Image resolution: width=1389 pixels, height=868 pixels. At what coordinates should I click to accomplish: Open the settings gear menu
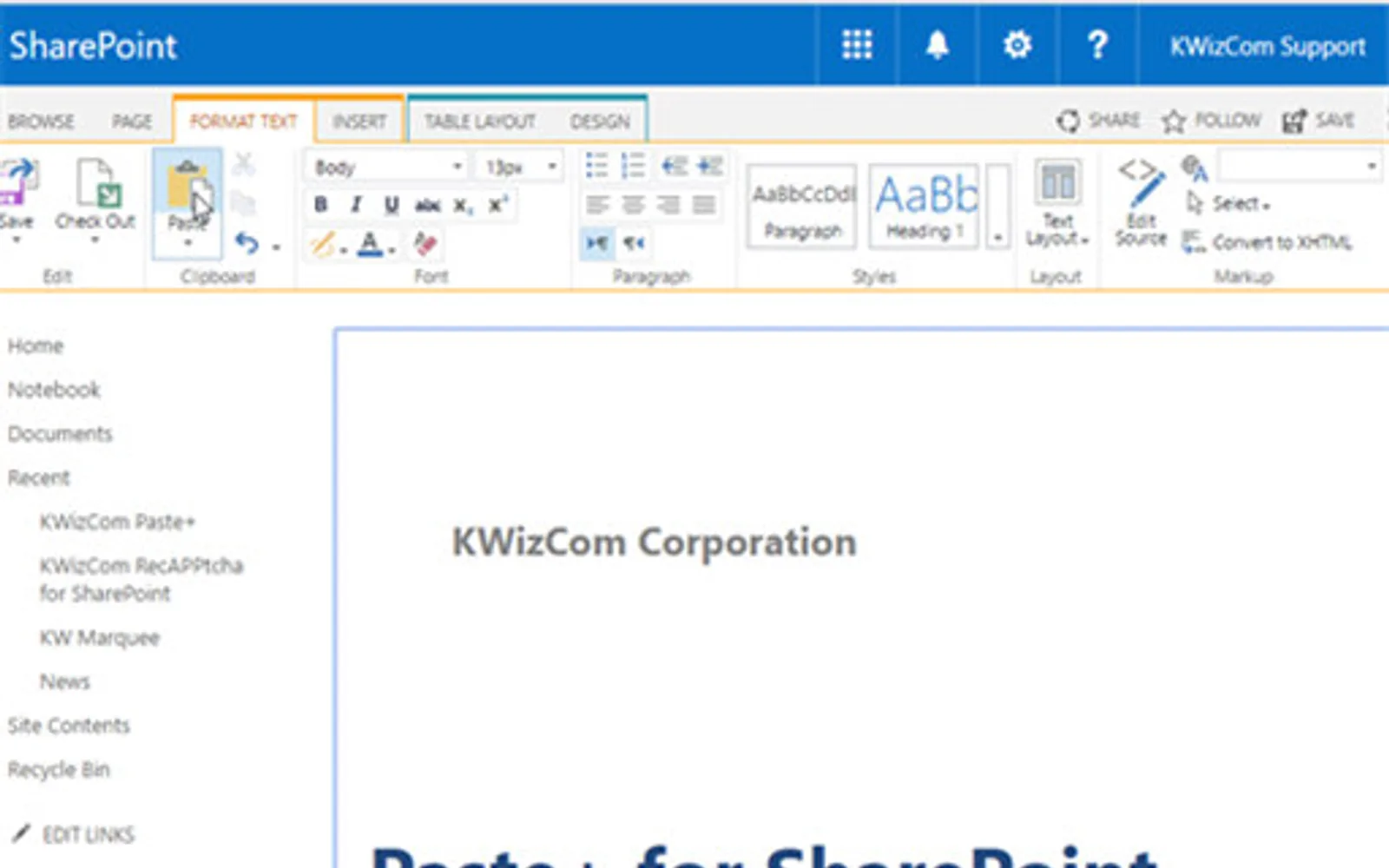pos(1017,44)
